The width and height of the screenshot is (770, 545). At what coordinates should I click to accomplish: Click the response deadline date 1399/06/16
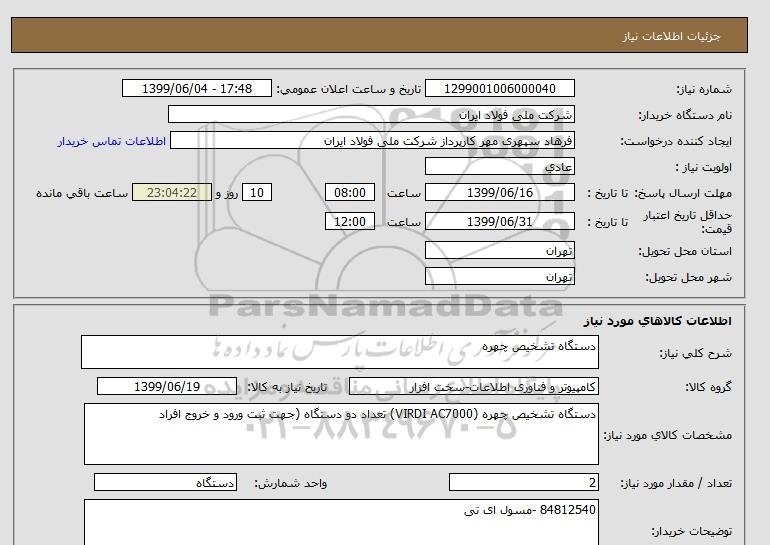click(x=499, y=192)
